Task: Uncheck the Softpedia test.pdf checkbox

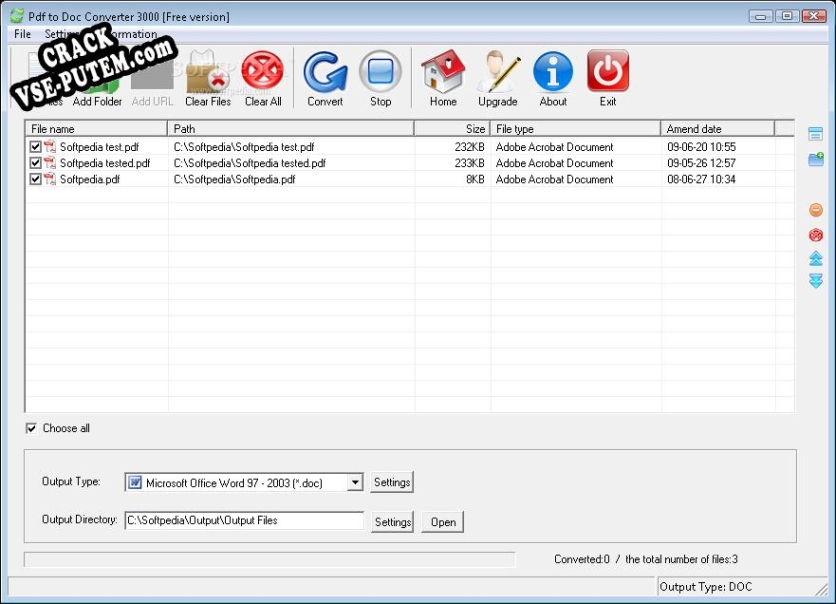Action: click(x=35, y=147)
